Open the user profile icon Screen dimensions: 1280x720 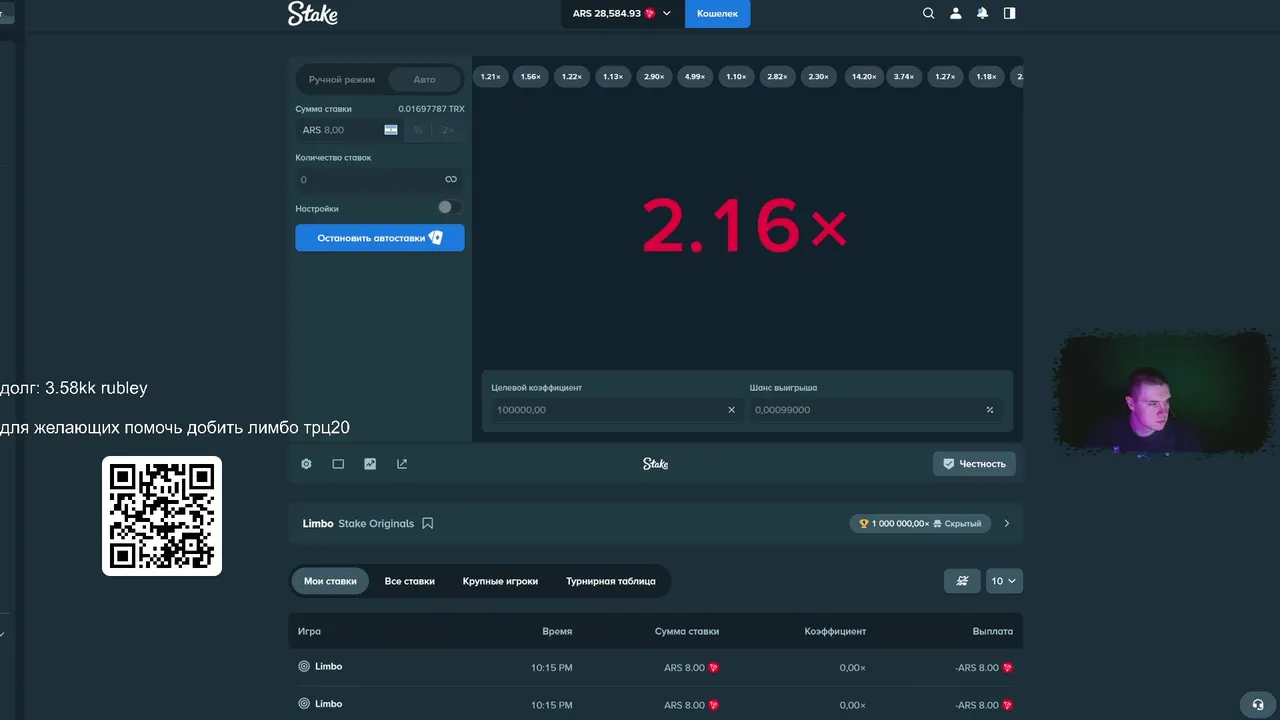(x=956, y=13)
